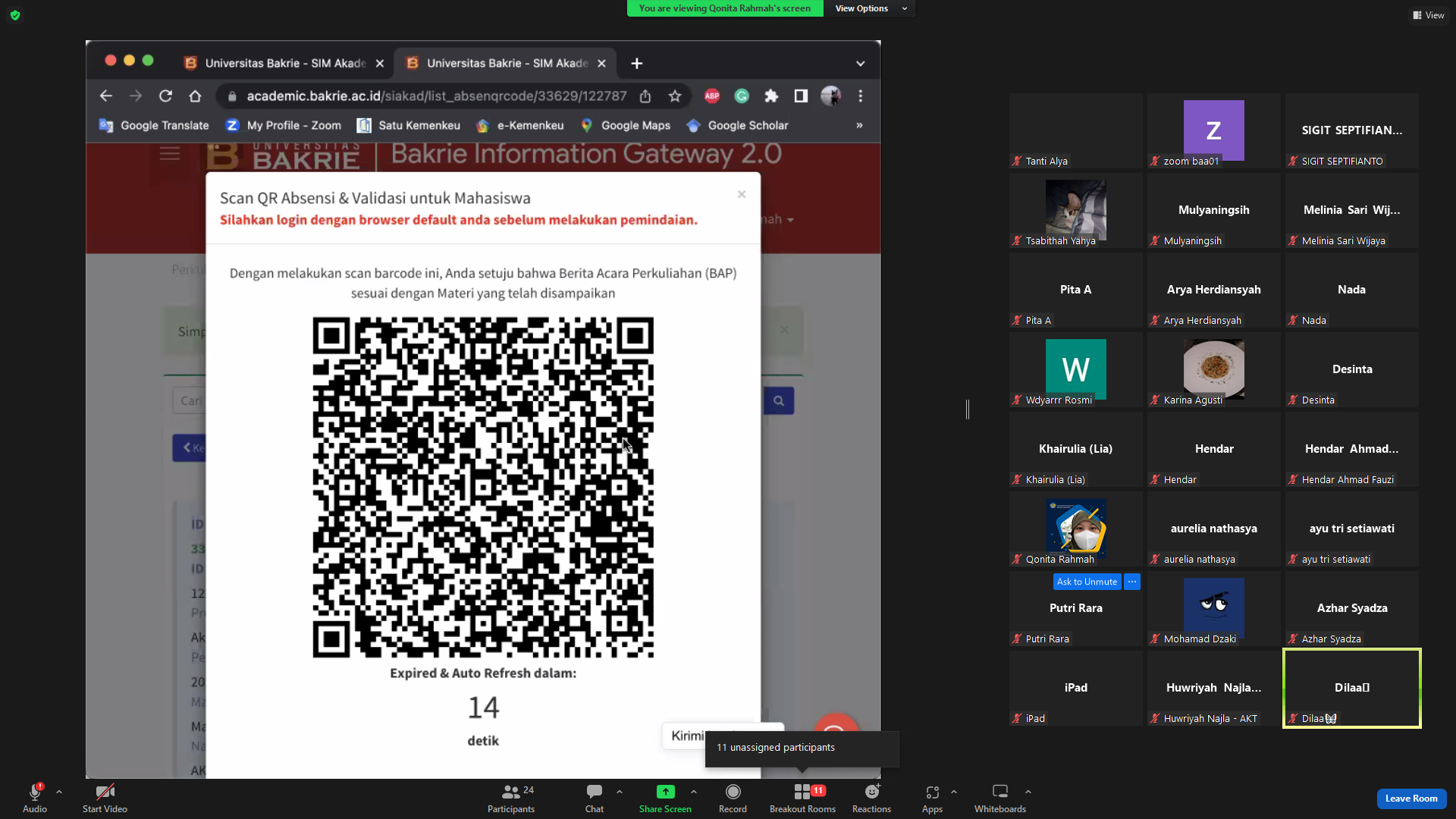Viewport: 1456px width, 819px height.
Task: Open the hamburger menu on Bakrie site
Action: 170,154
